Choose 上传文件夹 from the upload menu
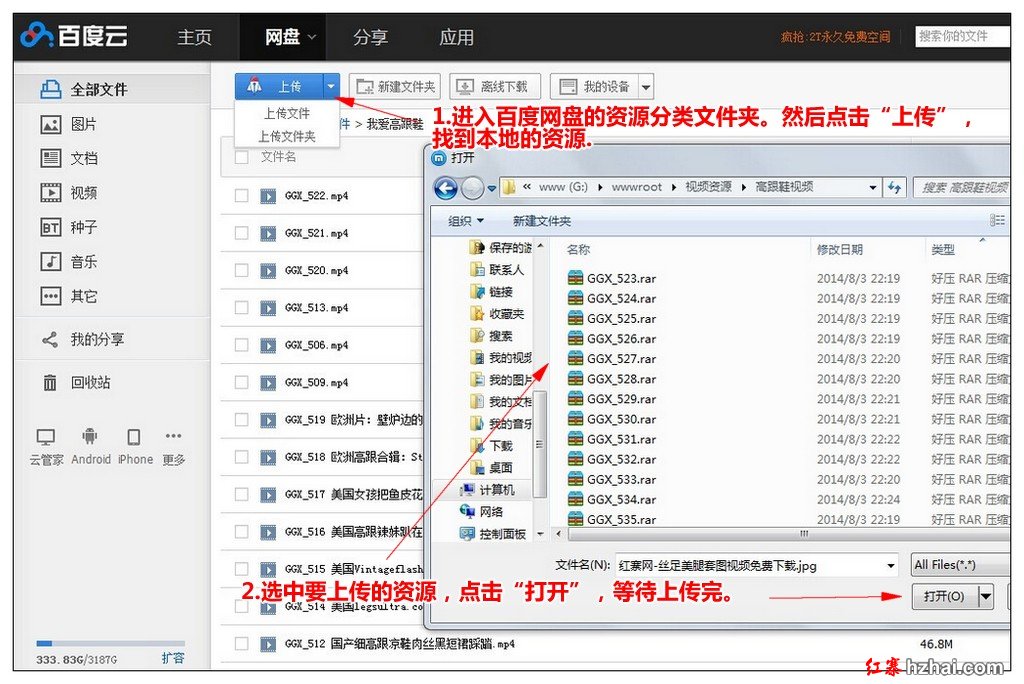 [287, 136]
